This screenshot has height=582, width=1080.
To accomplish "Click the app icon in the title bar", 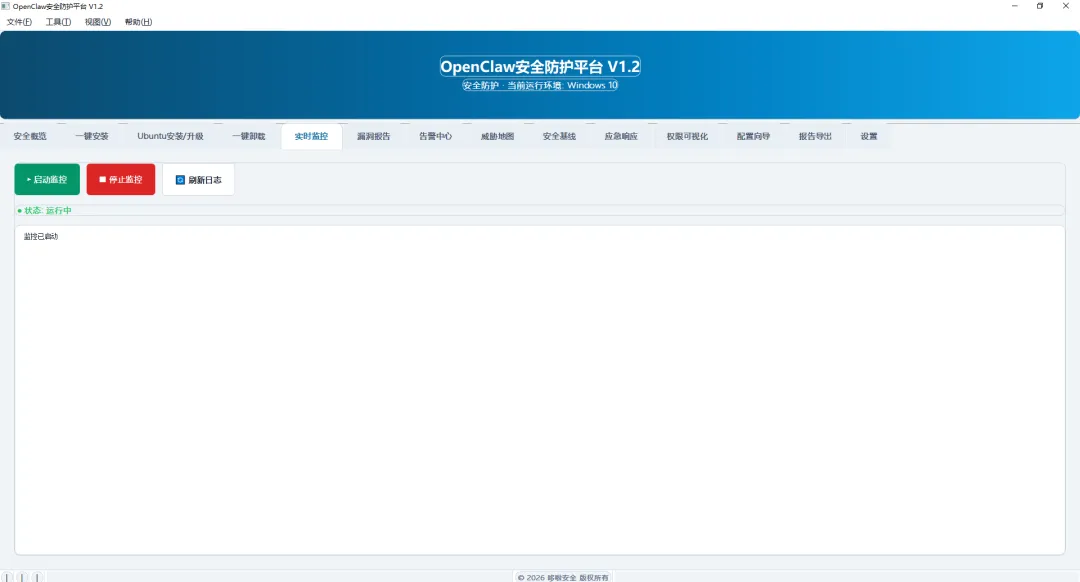I will [x=6, y=6].
